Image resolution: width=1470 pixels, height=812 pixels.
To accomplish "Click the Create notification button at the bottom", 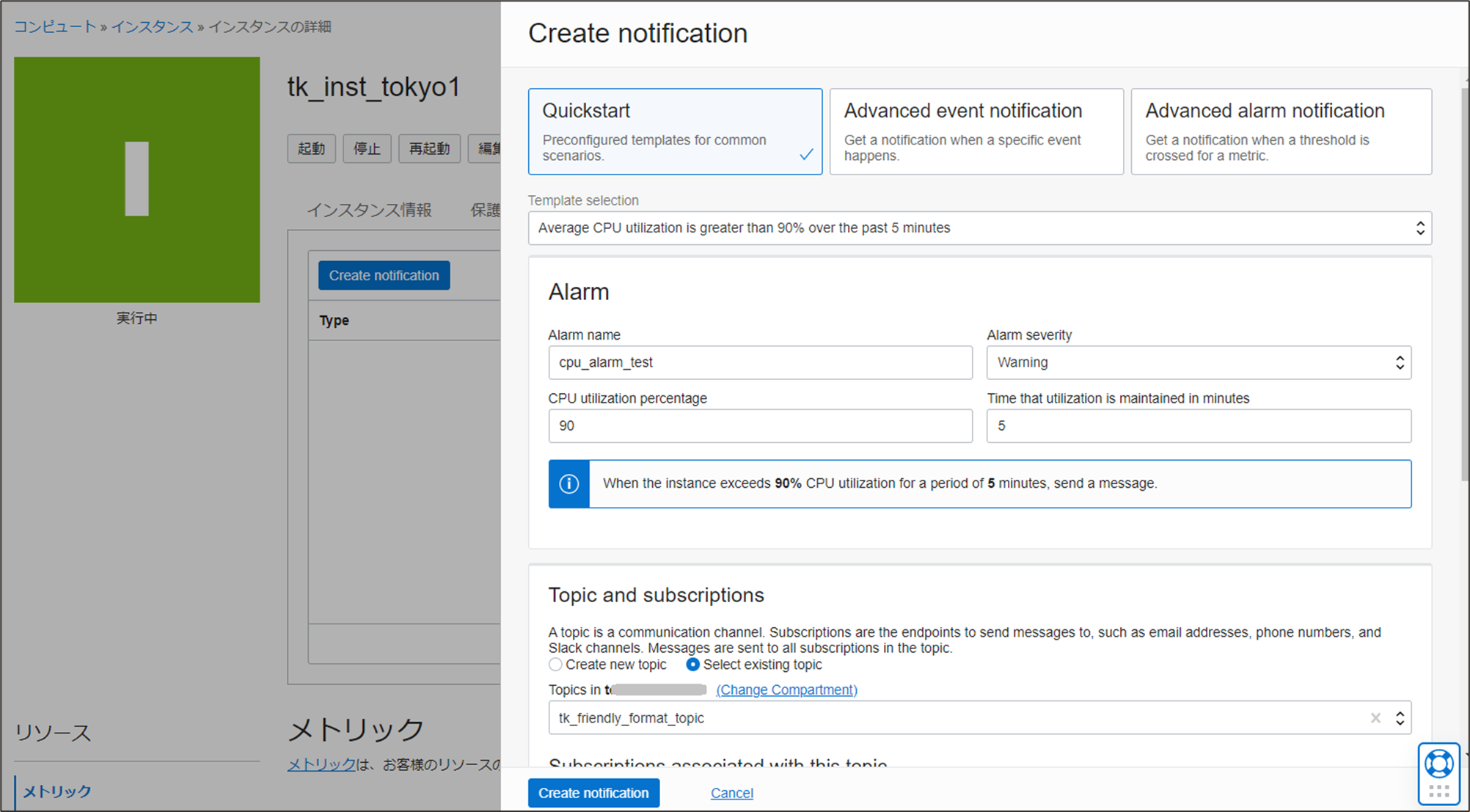I will click(x=593, y=793).
